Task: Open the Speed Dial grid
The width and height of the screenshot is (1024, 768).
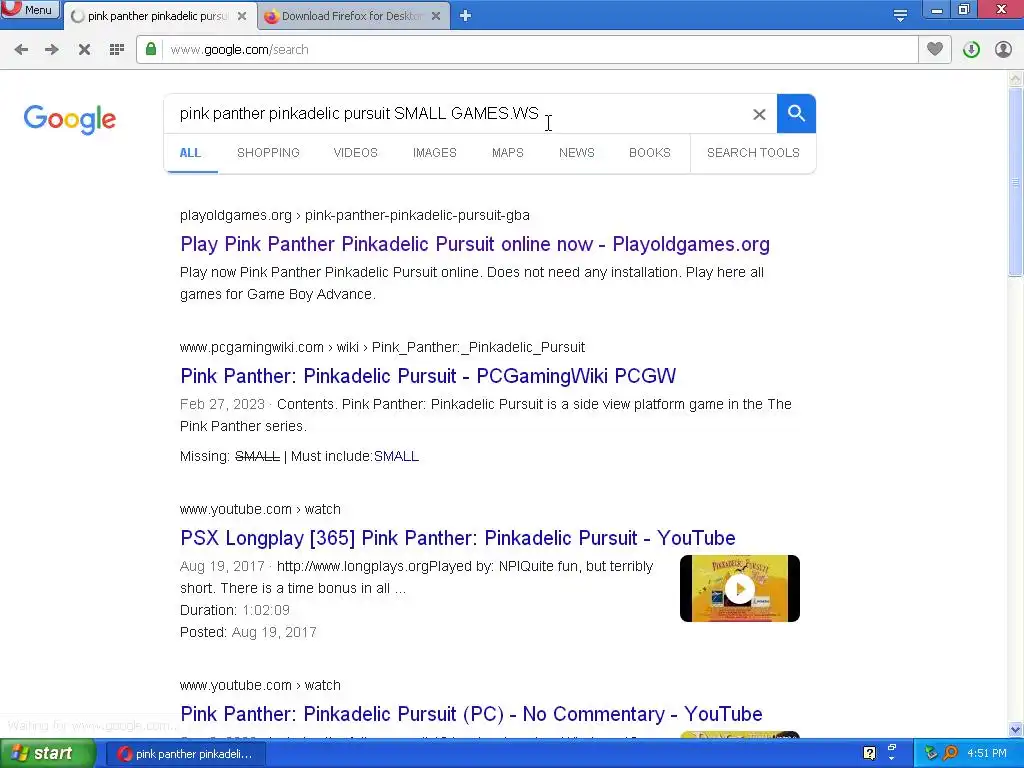Action: (117, 50)
